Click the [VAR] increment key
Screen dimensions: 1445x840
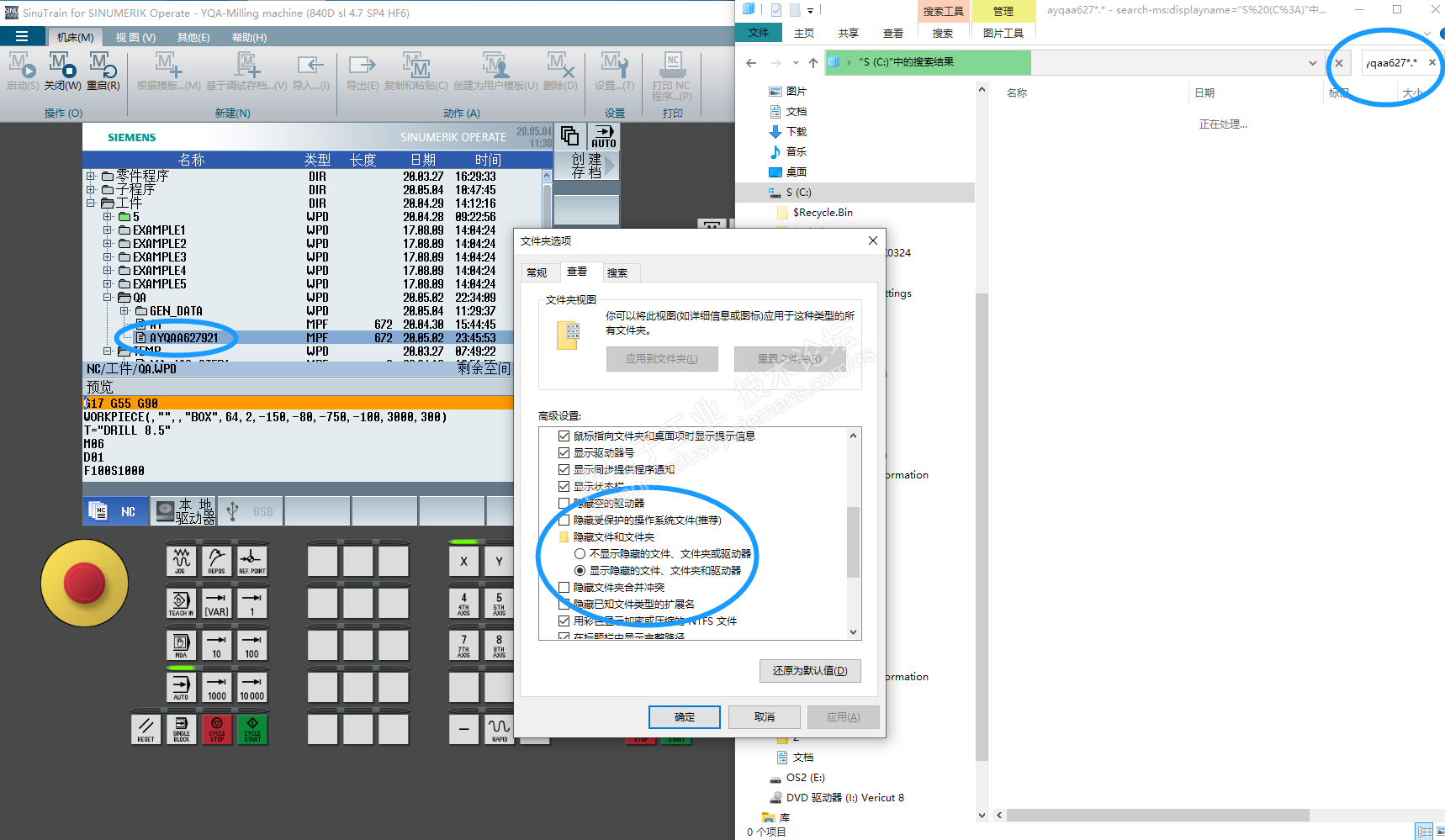[216, 603]
